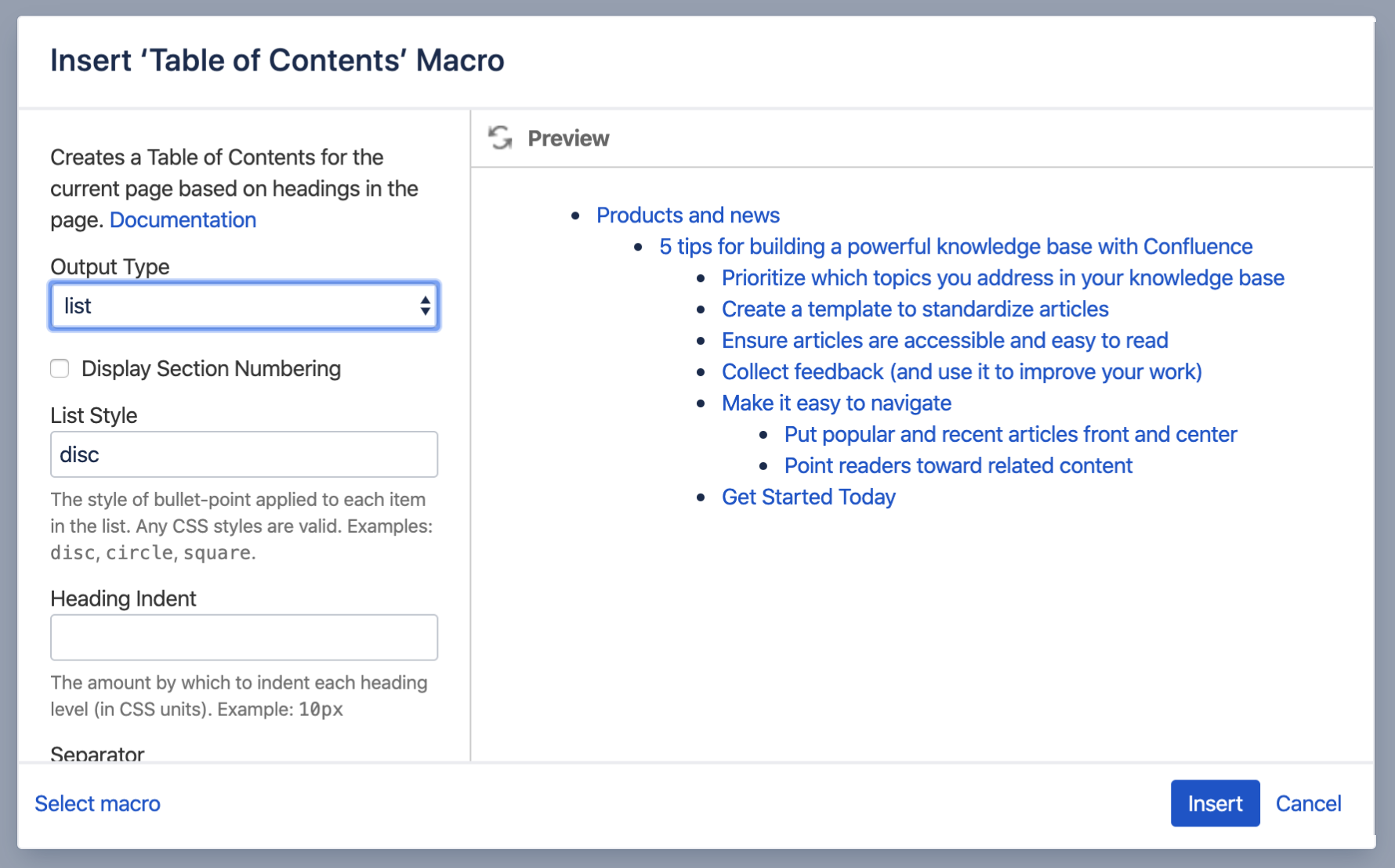Image resolution: width=1395 pixels, height=868 pixels.
Task: Open the Documentation link
Action: point(183,220)
